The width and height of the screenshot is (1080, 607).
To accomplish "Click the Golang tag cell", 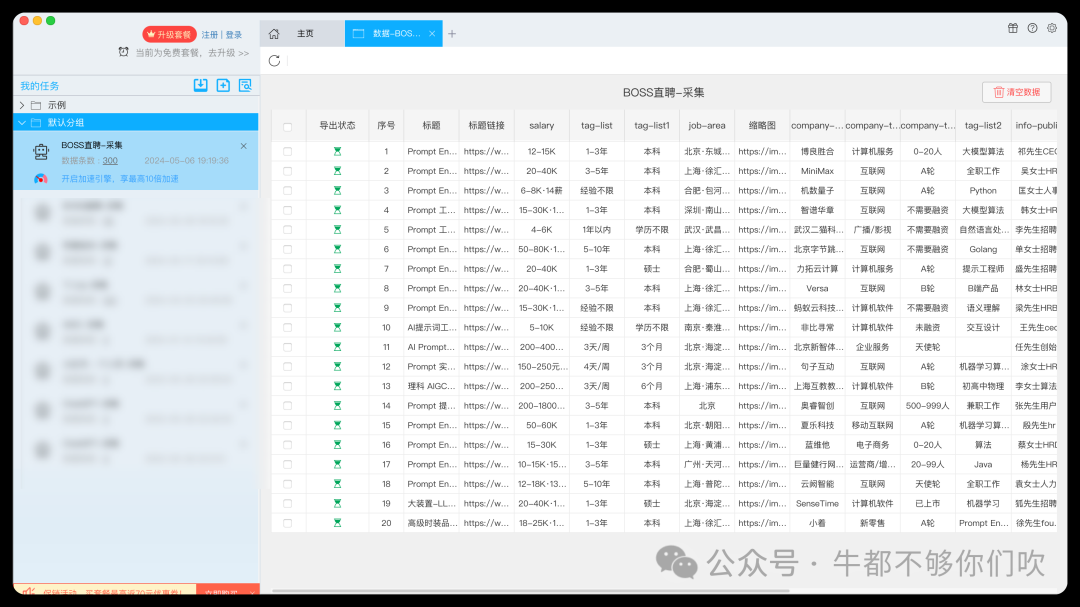I will pos(983,249).
